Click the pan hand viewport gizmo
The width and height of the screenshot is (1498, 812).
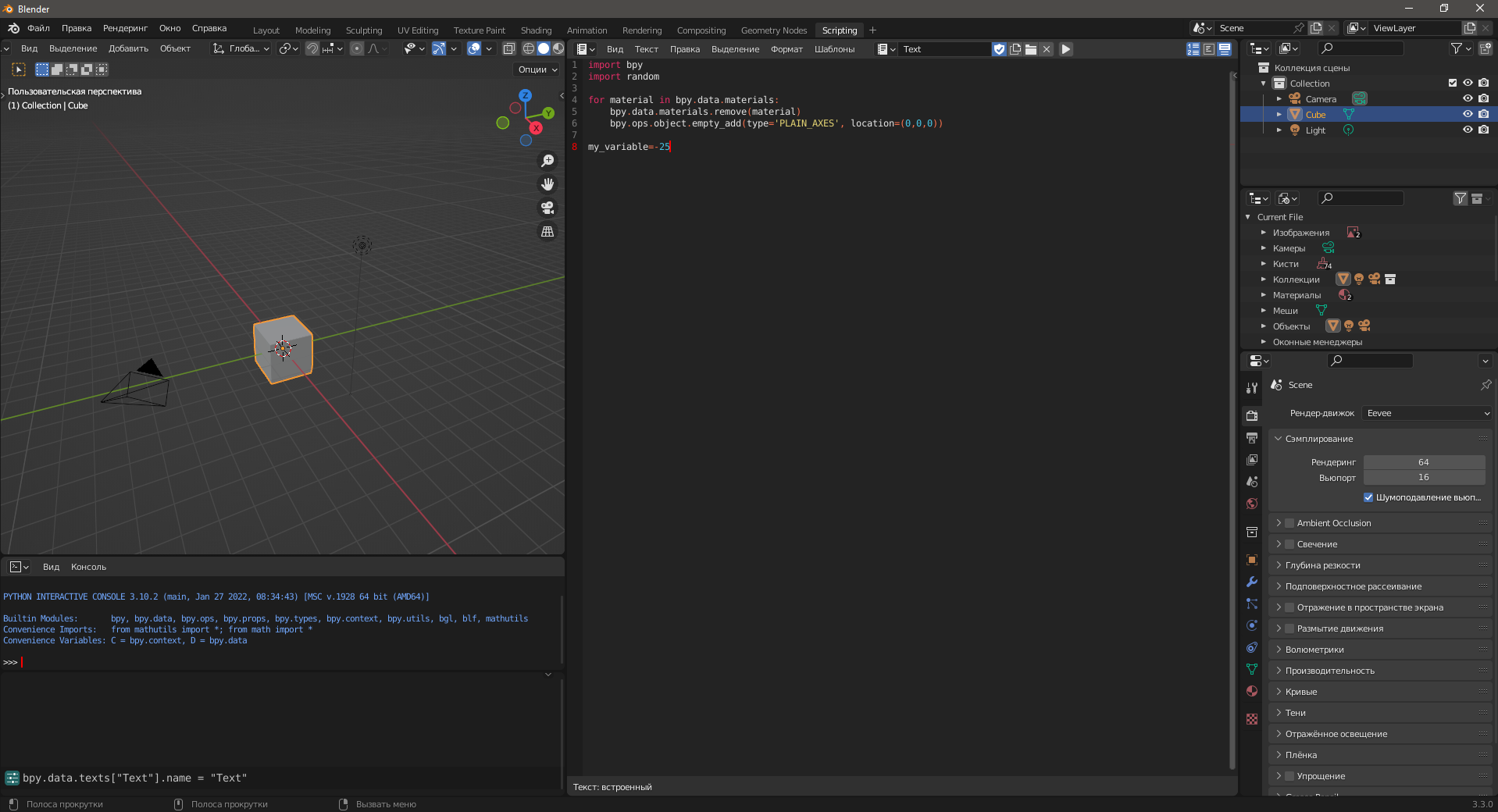tap(547, 184)
